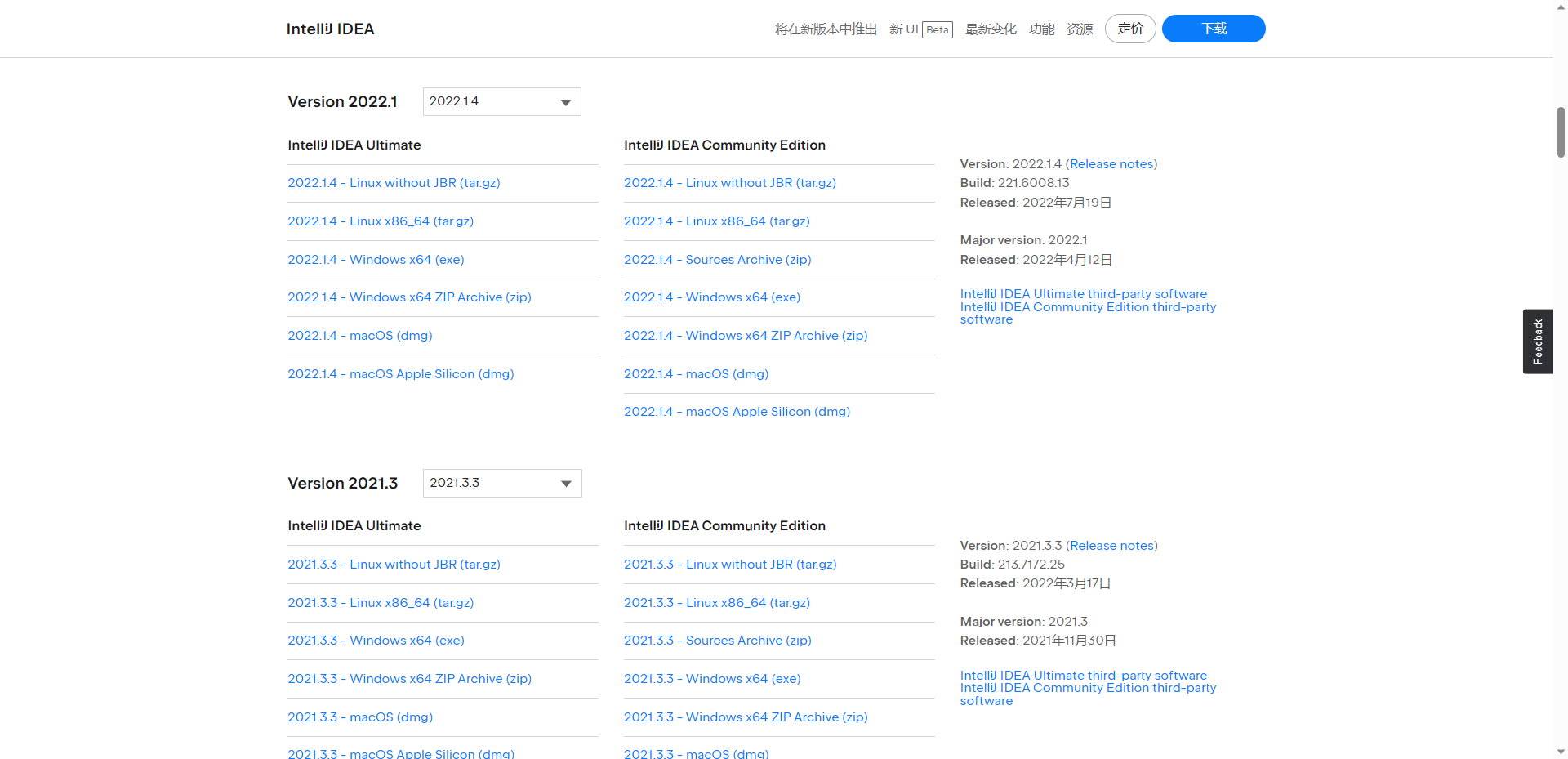
Task: Open Release notes for 2022.1.4
Action: point(1111,164)
